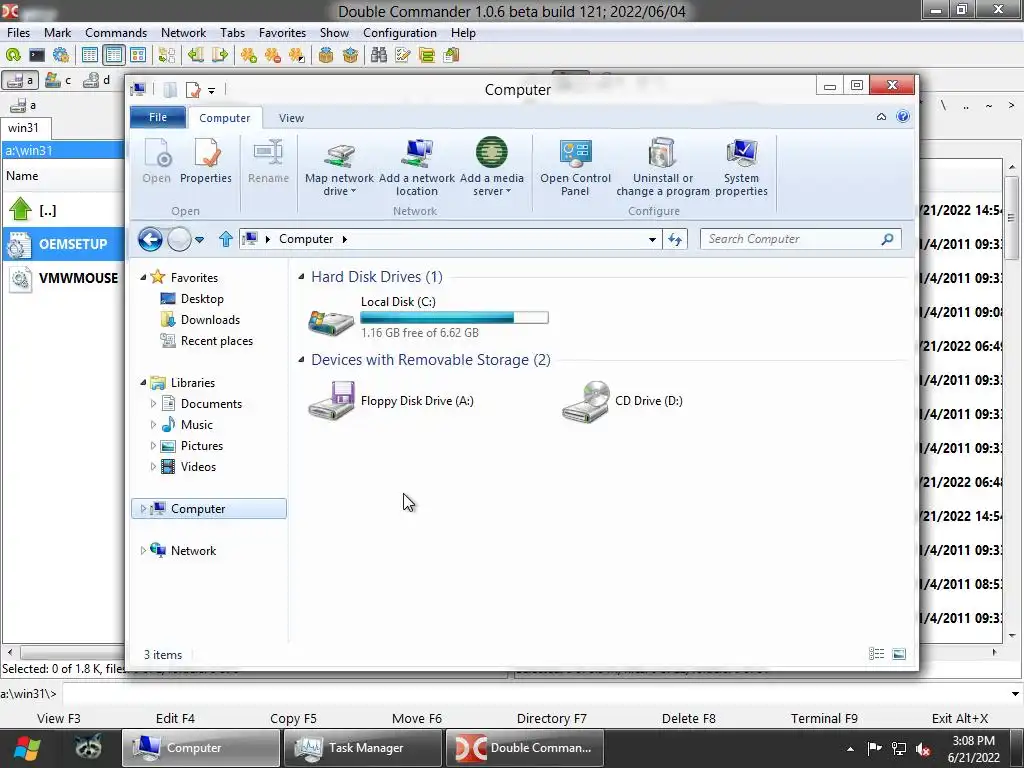The height and width of the screenshot is (768, 1024).
Task: Select drive d button in Double Commander
Action: (x=97, y=80)
